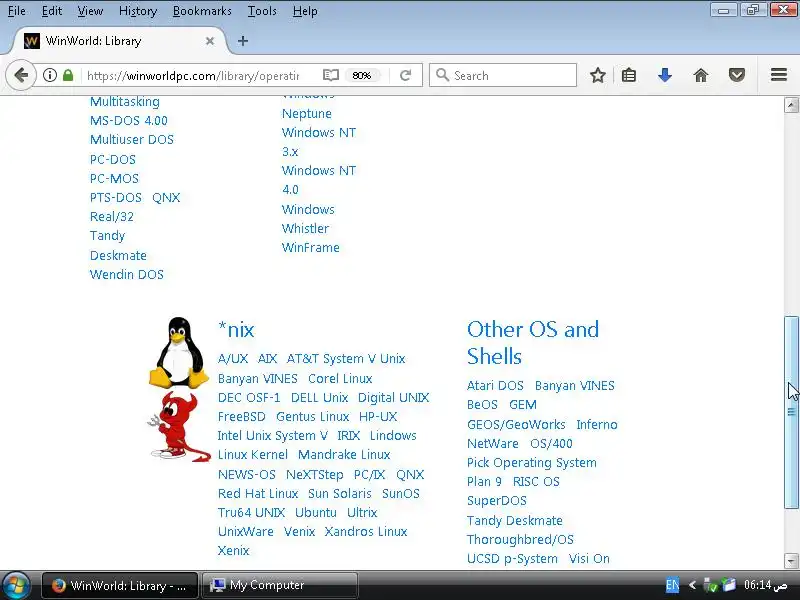
Task: Open the Tools menu
Action: tap(262, 11)
